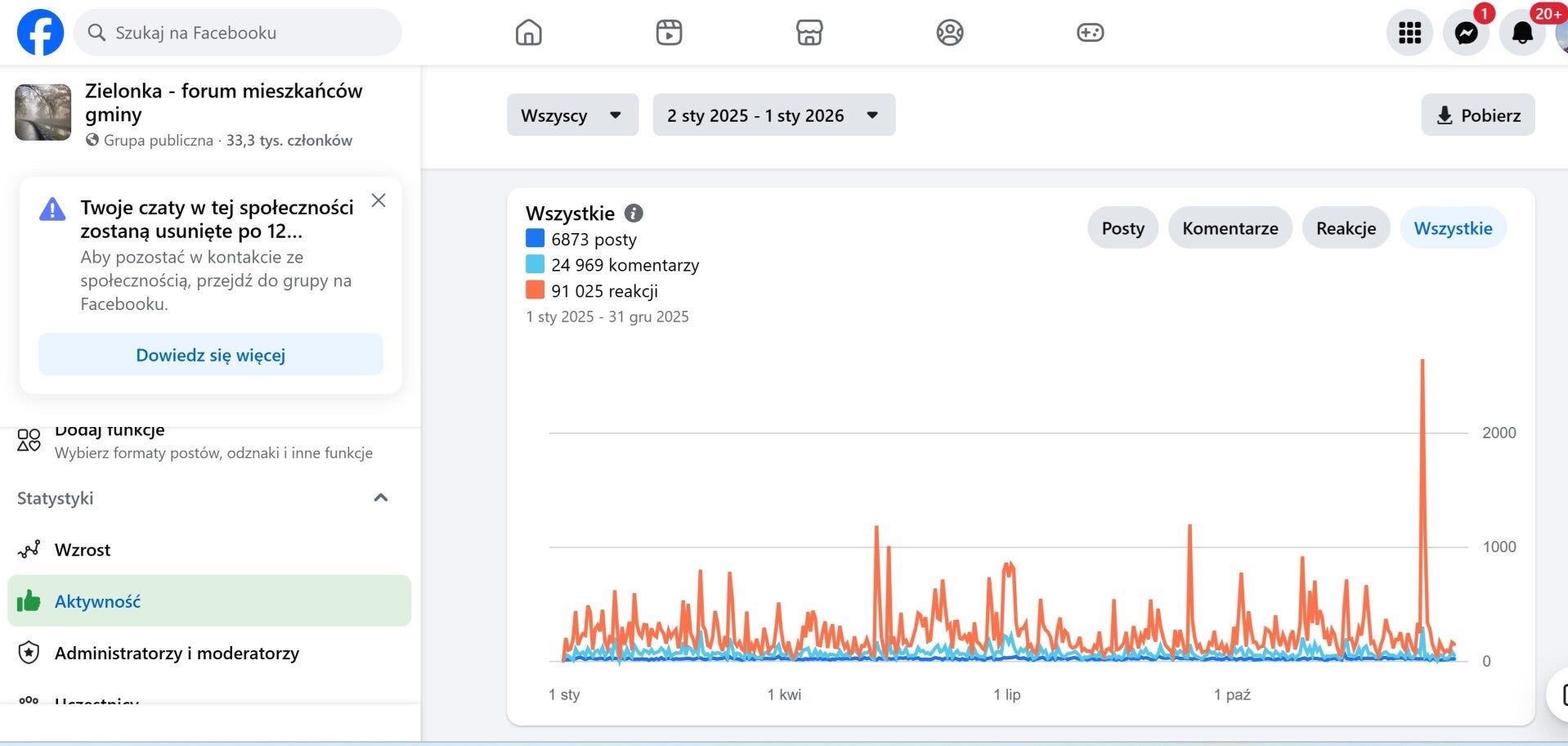Screen dimensions: 1568x746
Task: Open Wzrost statistics page
Action: pyautogui.click(x=83, y=550)
